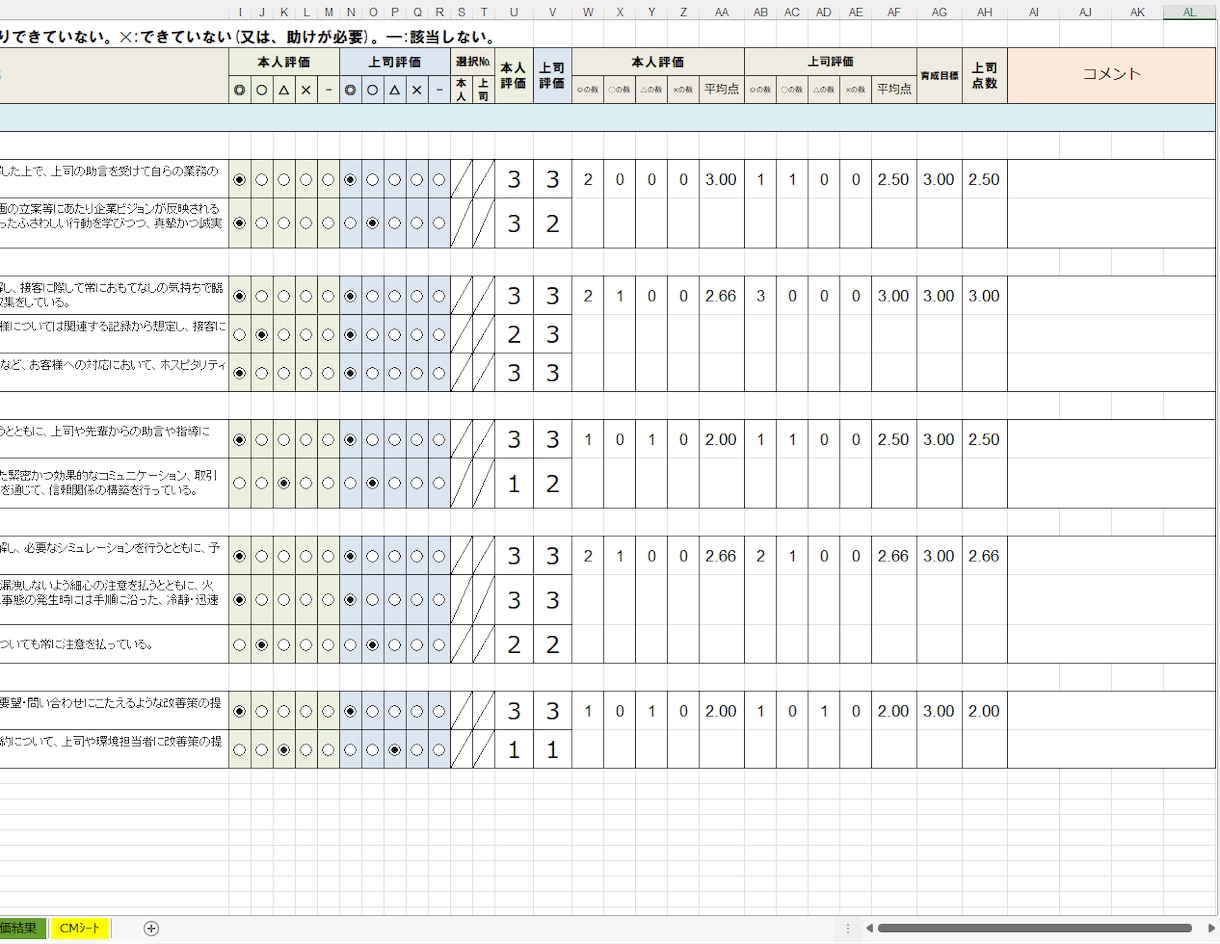This screenshot has height=944, width=1220.
Task: Click comment cell in the シミュレーション row
Action: pyautogui.click(x=1111, y=556)
